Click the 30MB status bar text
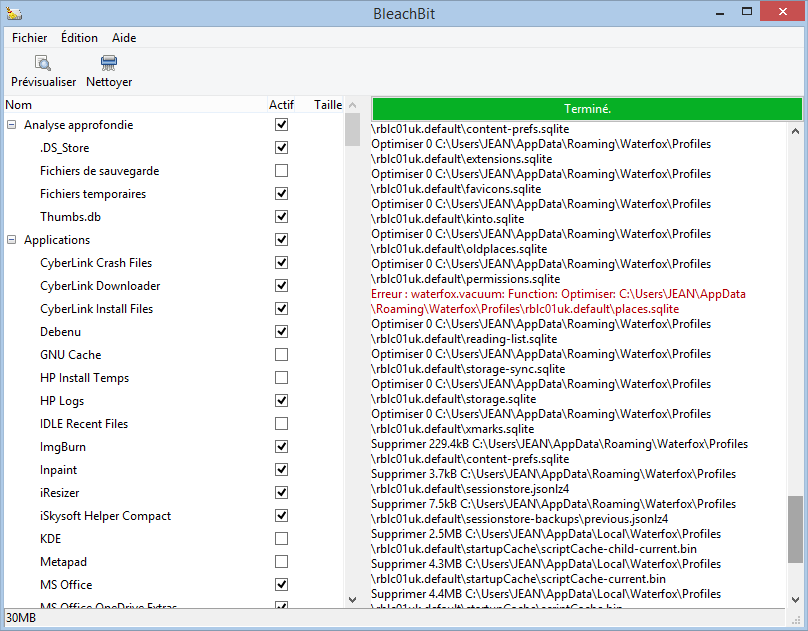Screen dimensions: 808x631 pos(21,618)
